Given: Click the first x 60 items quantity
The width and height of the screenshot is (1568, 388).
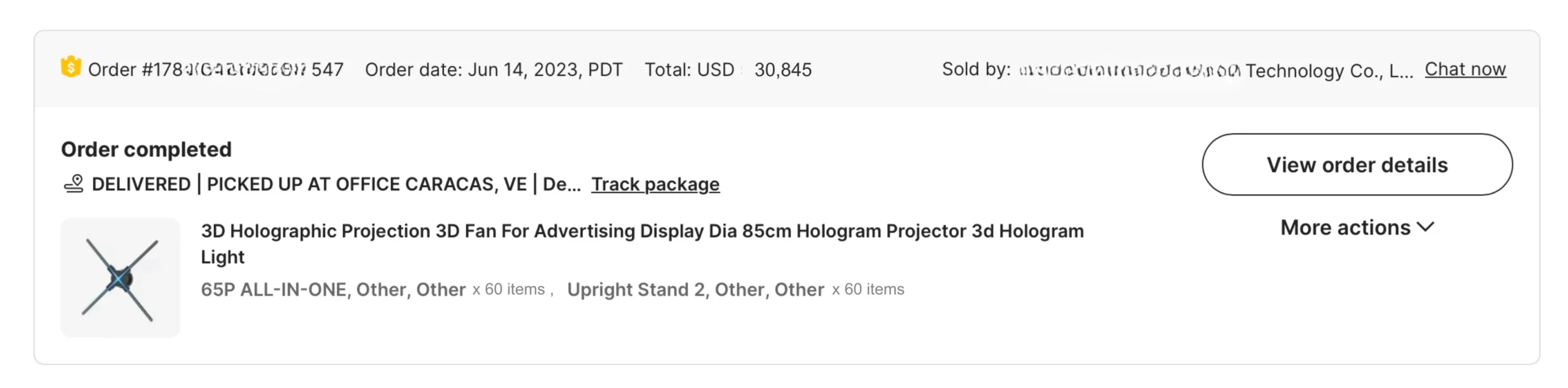Looking at the screenshot, I should [508, 290].
